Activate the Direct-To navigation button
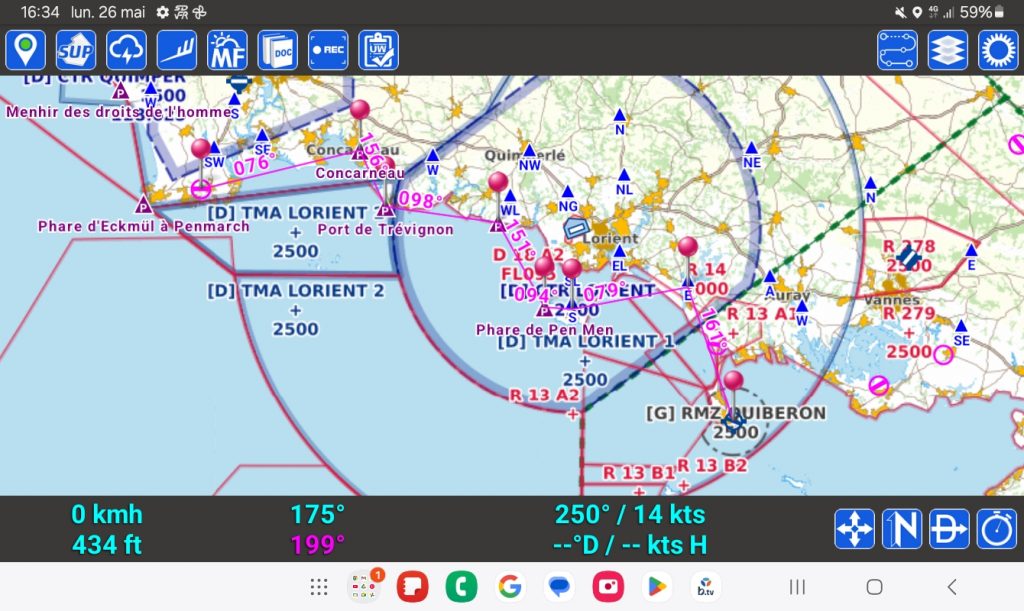The image size is (1024, 611). tap(949, 529)
